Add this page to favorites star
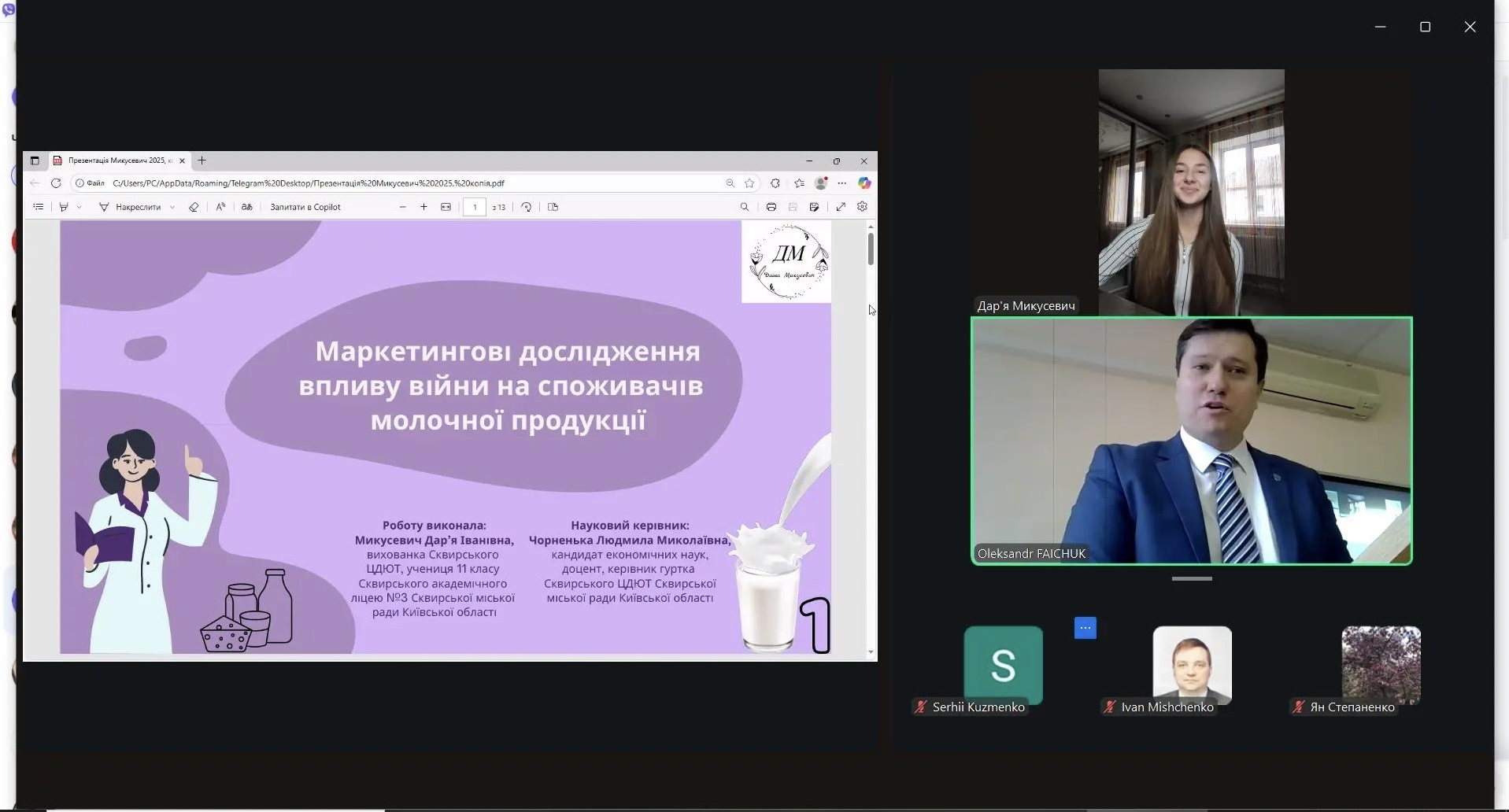This screenshot has height=812, width=1509. click(x=749, y=183)
